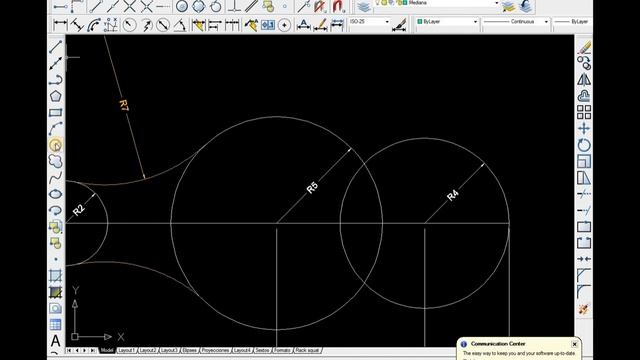This screenshot has width=640, height=360.
Task: Select the Rectangle tool
Action: tap(56, 112)
